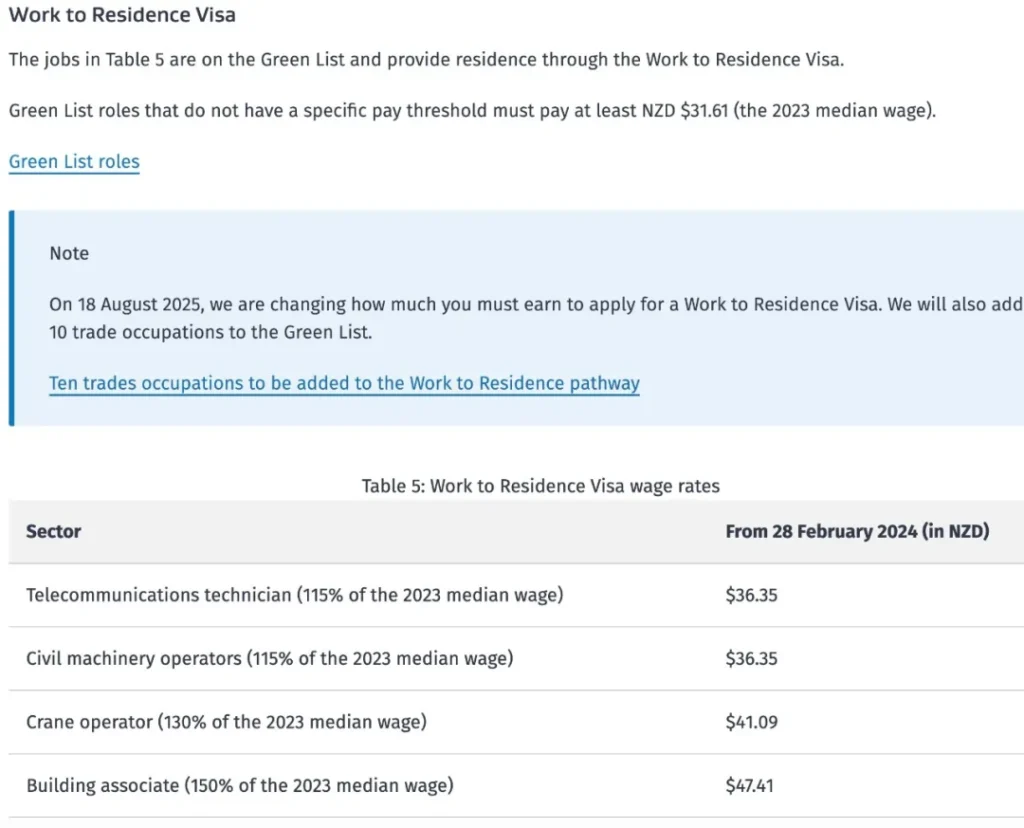
Task: Select the Building associate row label
Action: point(239,785)
